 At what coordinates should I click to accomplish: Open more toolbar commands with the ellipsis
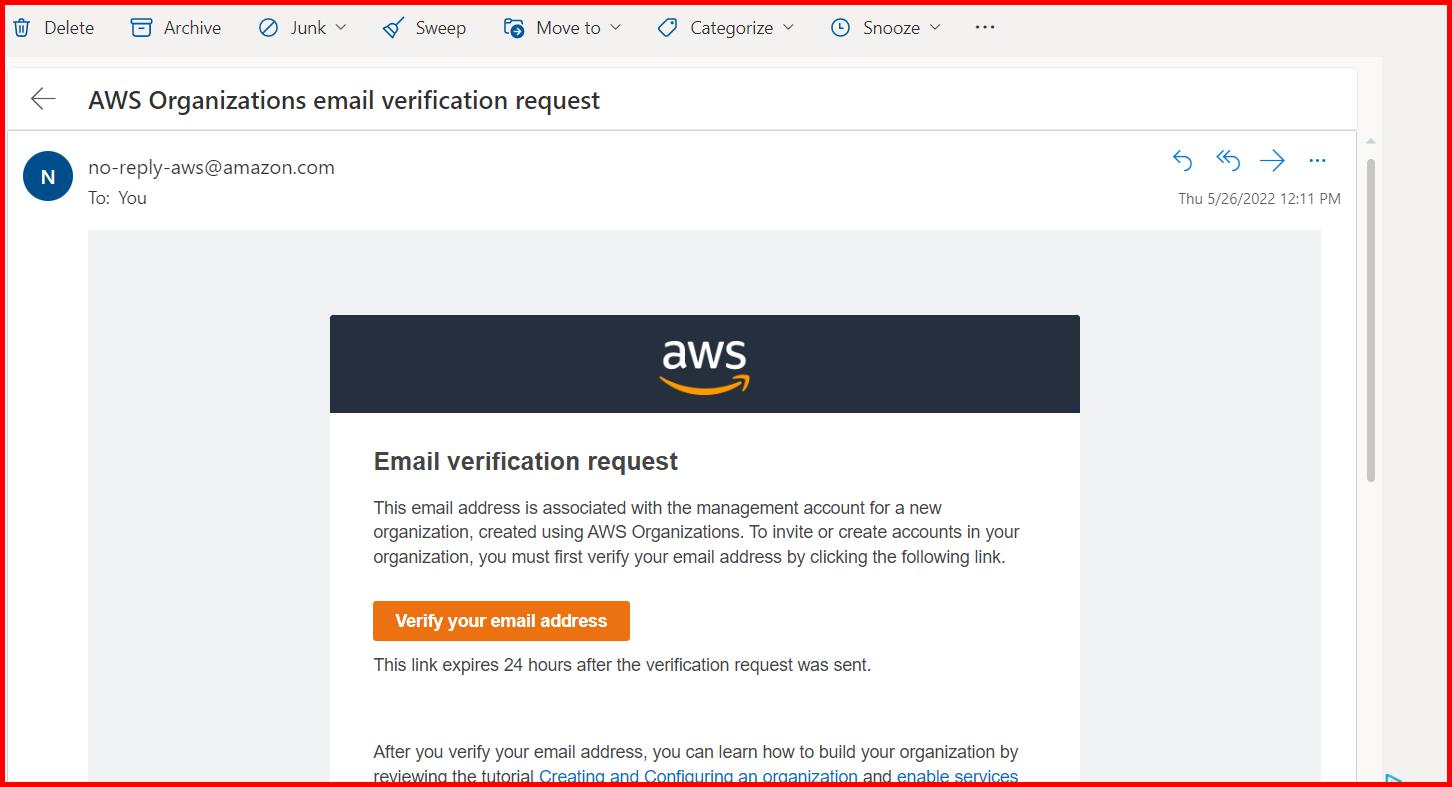coord(984,27)
